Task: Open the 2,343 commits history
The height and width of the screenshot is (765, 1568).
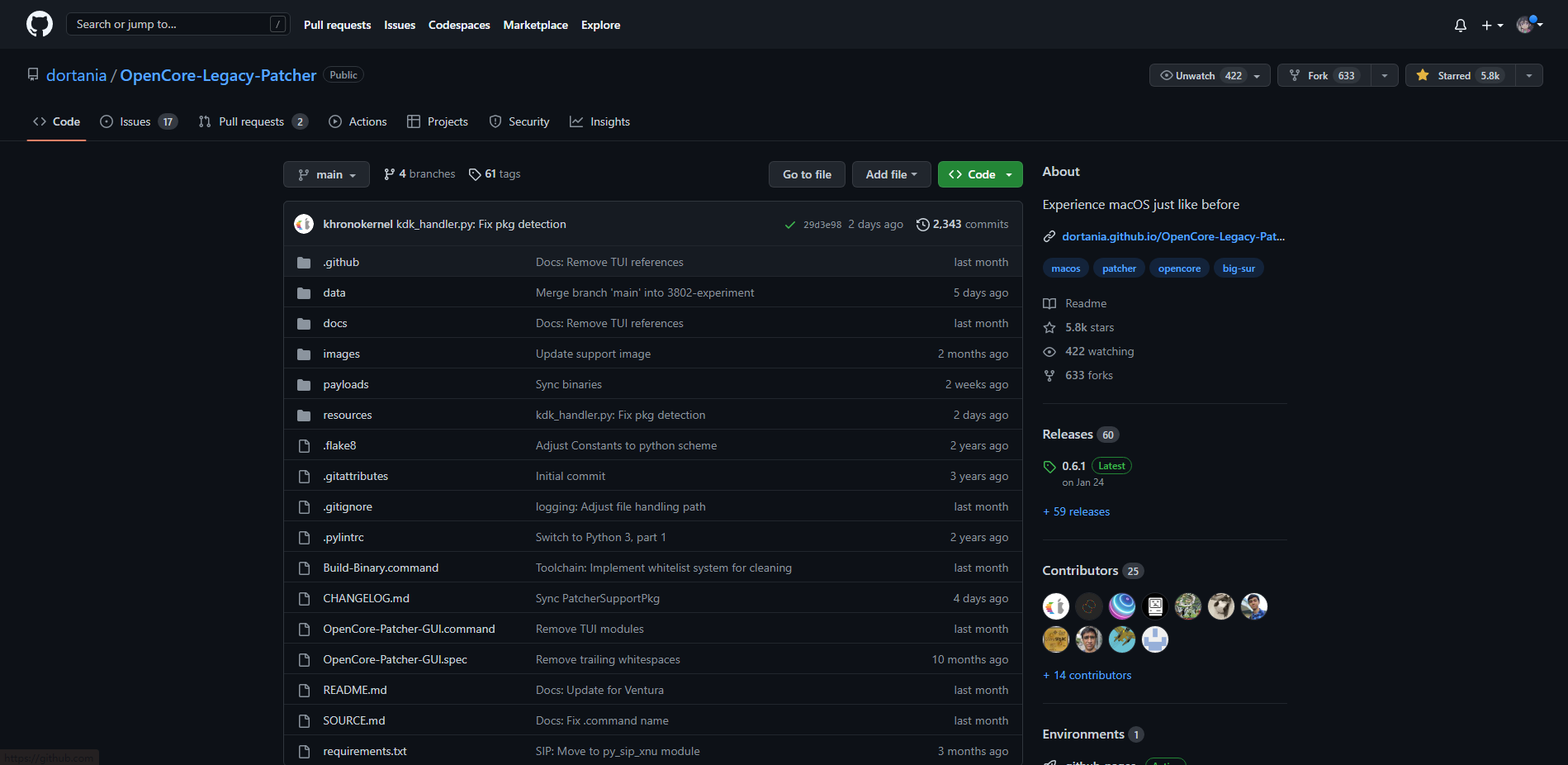Action: point(962,224)
